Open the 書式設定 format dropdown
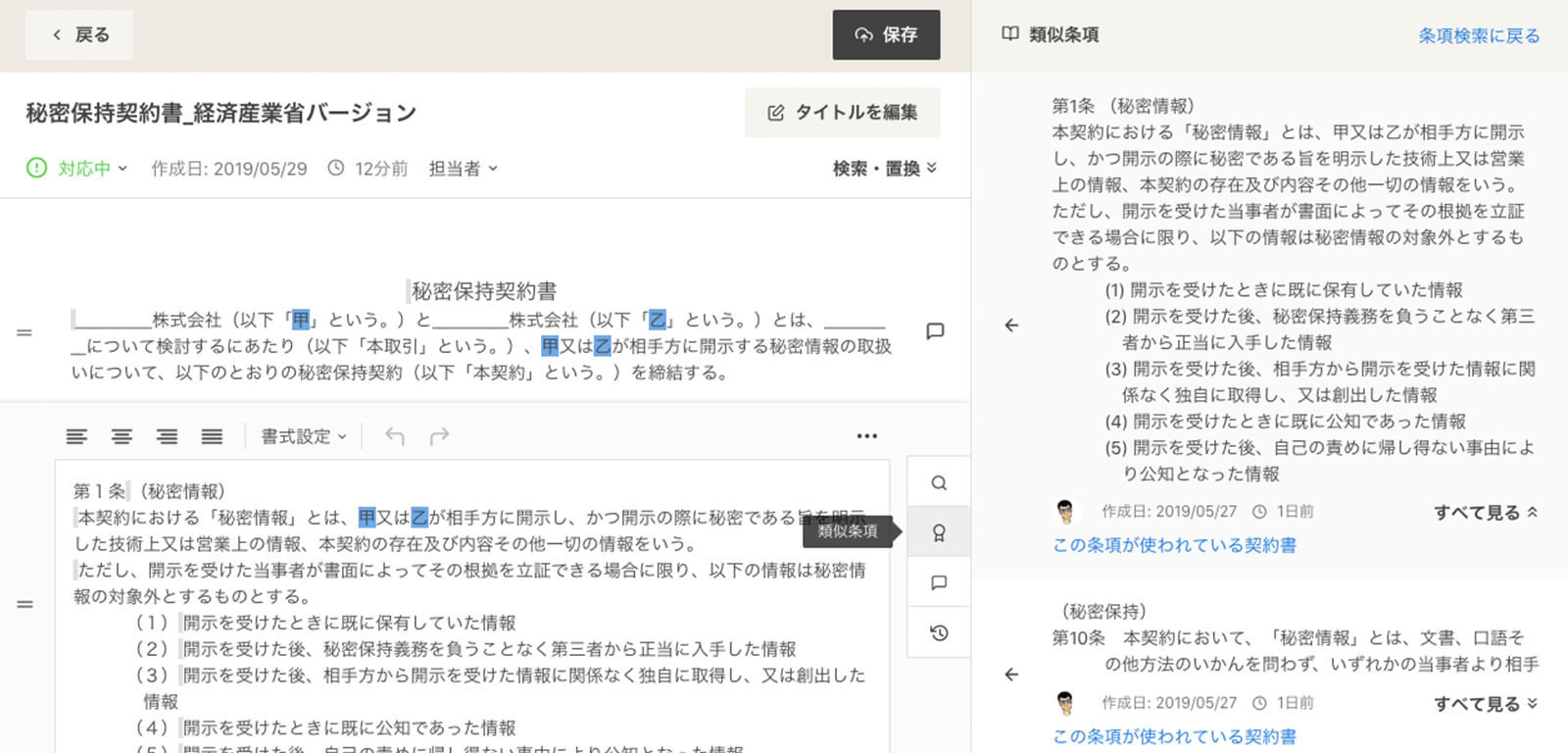1568x753 pixels. coord(303,436)
